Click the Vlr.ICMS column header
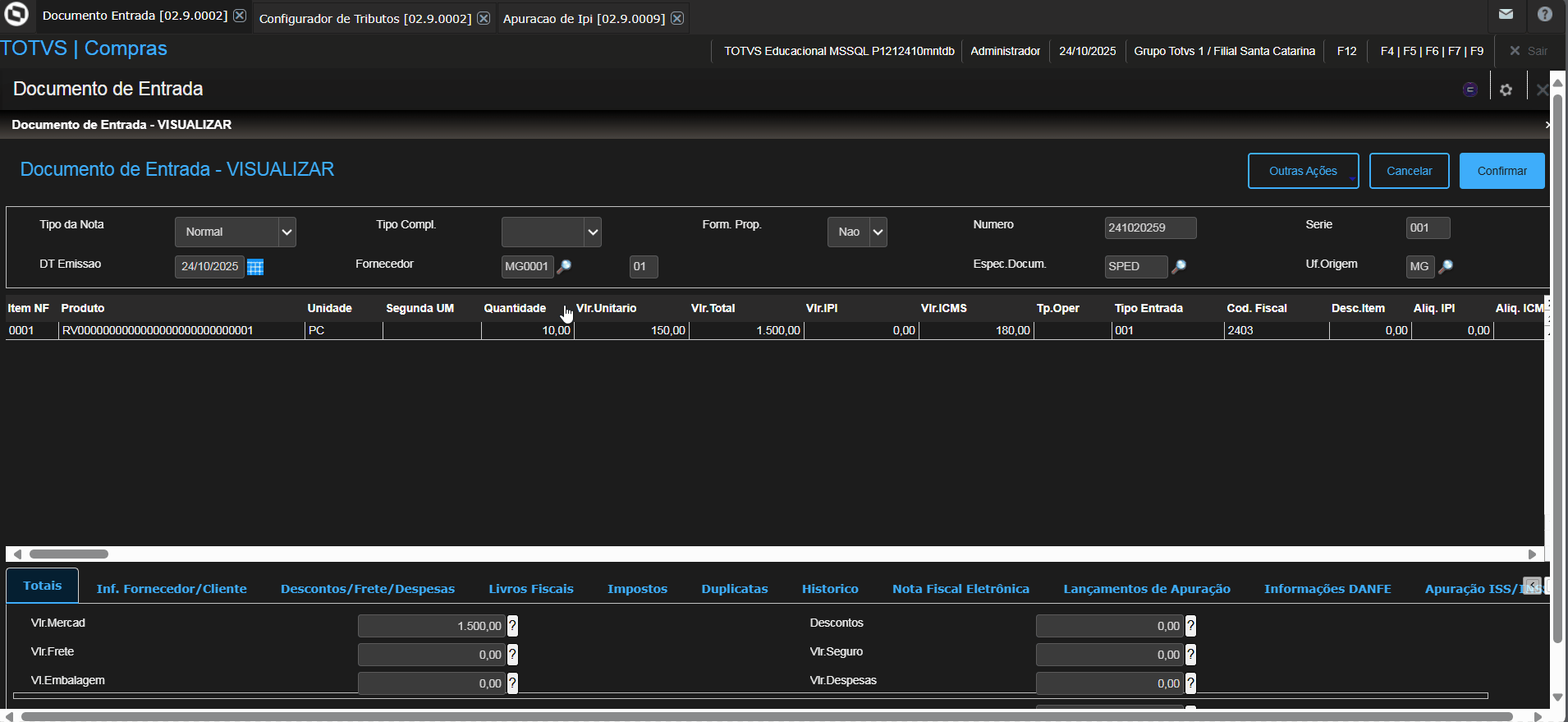The width and height of the screenshot is (1568, 722). click(x=944, y=308)
